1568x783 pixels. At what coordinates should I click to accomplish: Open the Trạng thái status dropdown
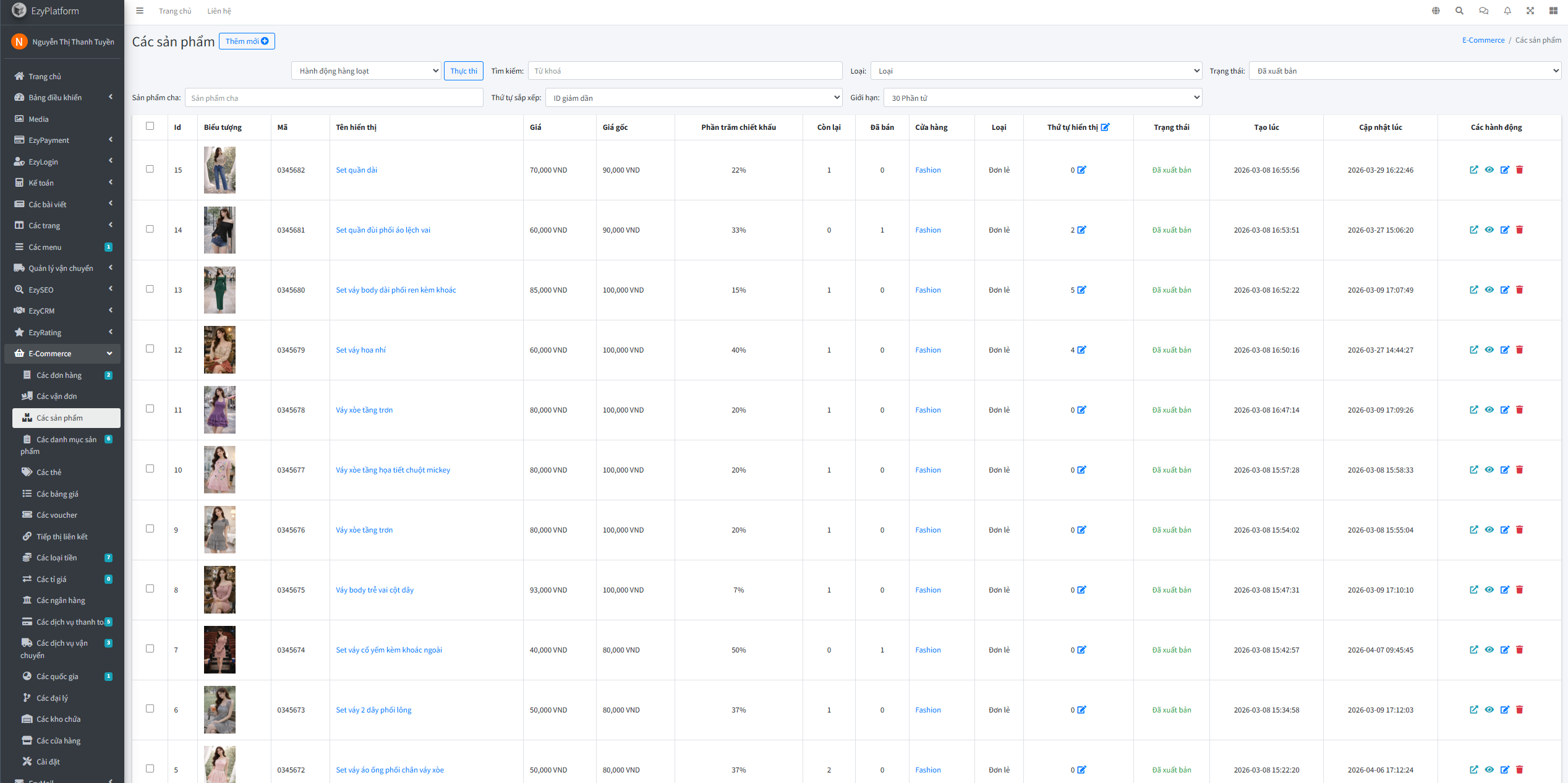[1404, 71]
